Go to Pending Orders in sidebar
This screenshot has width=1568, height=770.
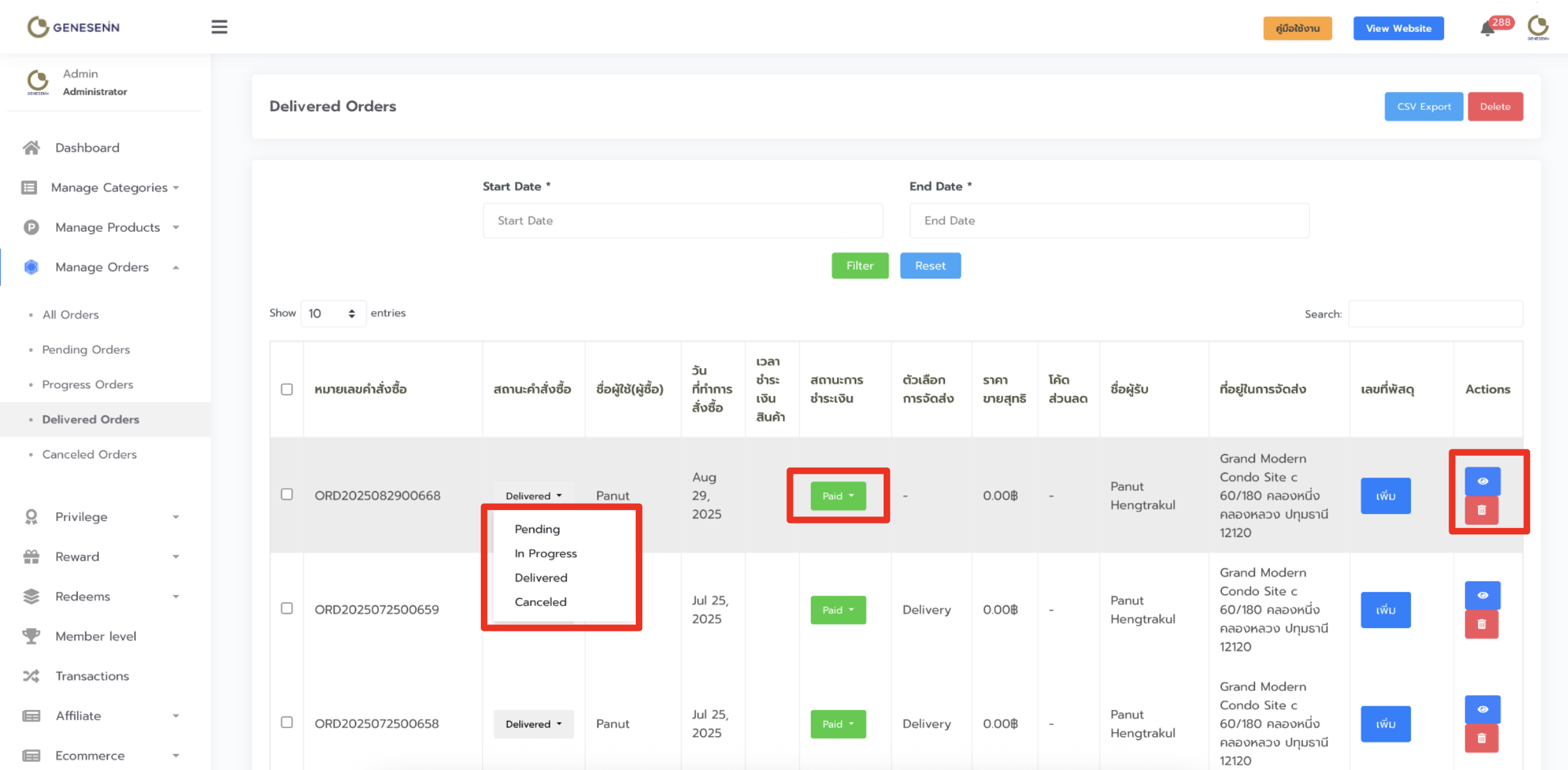coord(86,350)
